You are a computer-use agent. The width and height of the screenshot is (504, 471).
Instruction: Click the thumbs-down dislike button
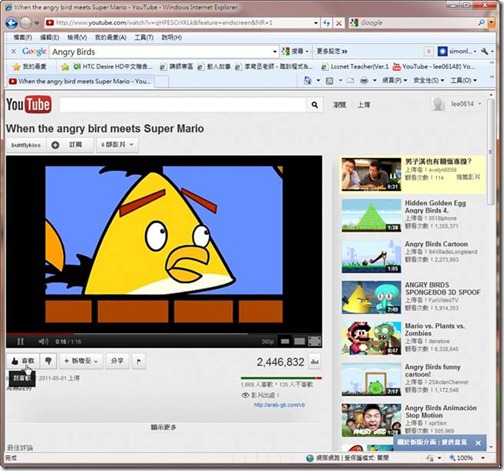coord(48,361)
